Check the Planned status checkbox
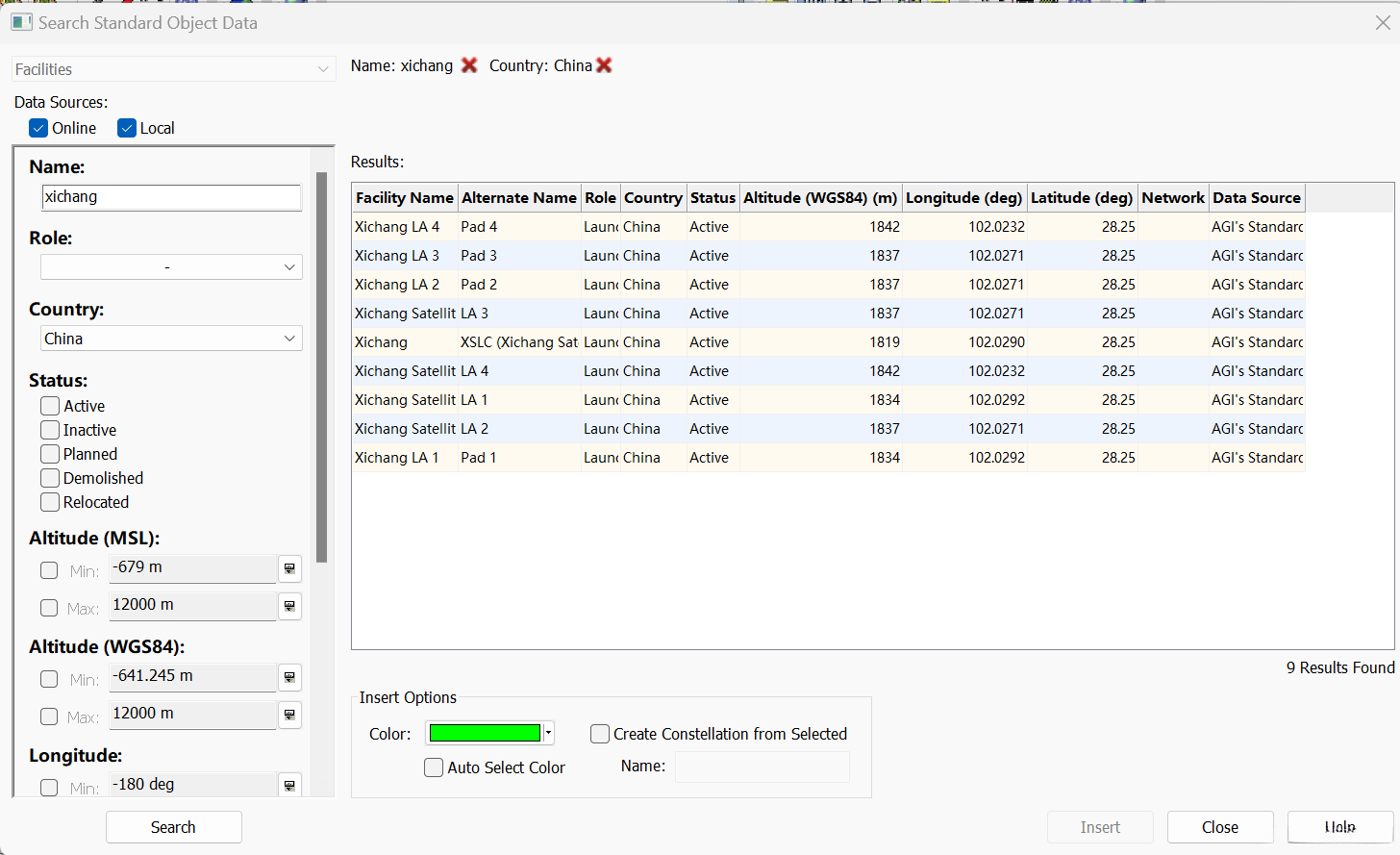1400x855 pixels. pyautogui.click(x=50, y=454)
